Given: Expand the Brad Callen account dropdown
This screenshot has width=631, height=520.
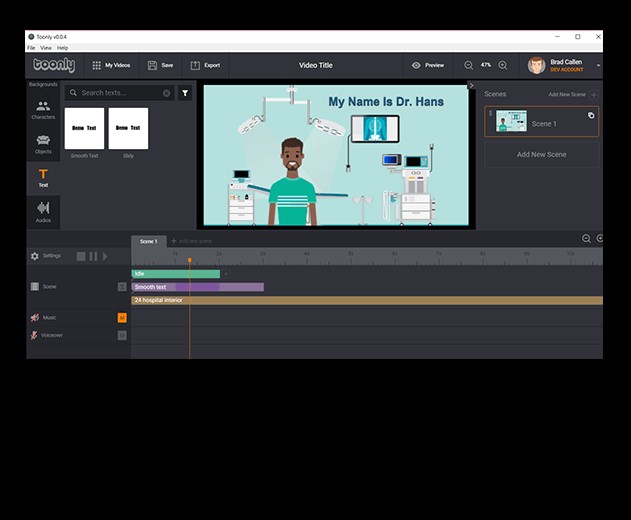Looking at the screenshot, I should tap(598, 65).
